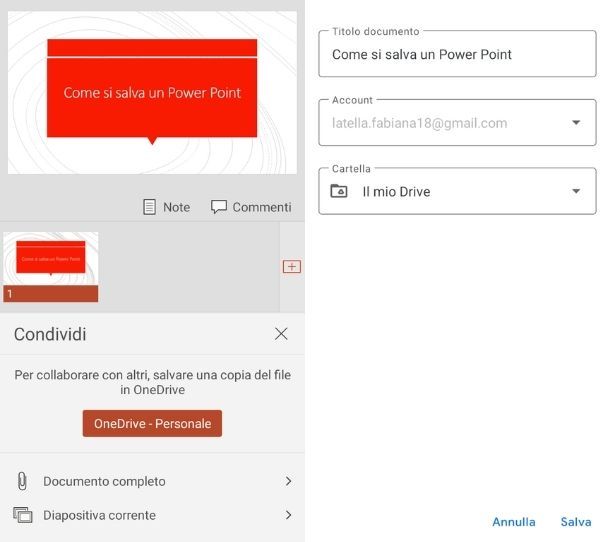The image size is (610, 542).
Task: Click the Drive folder icon in Cartella
Action: 339,191
